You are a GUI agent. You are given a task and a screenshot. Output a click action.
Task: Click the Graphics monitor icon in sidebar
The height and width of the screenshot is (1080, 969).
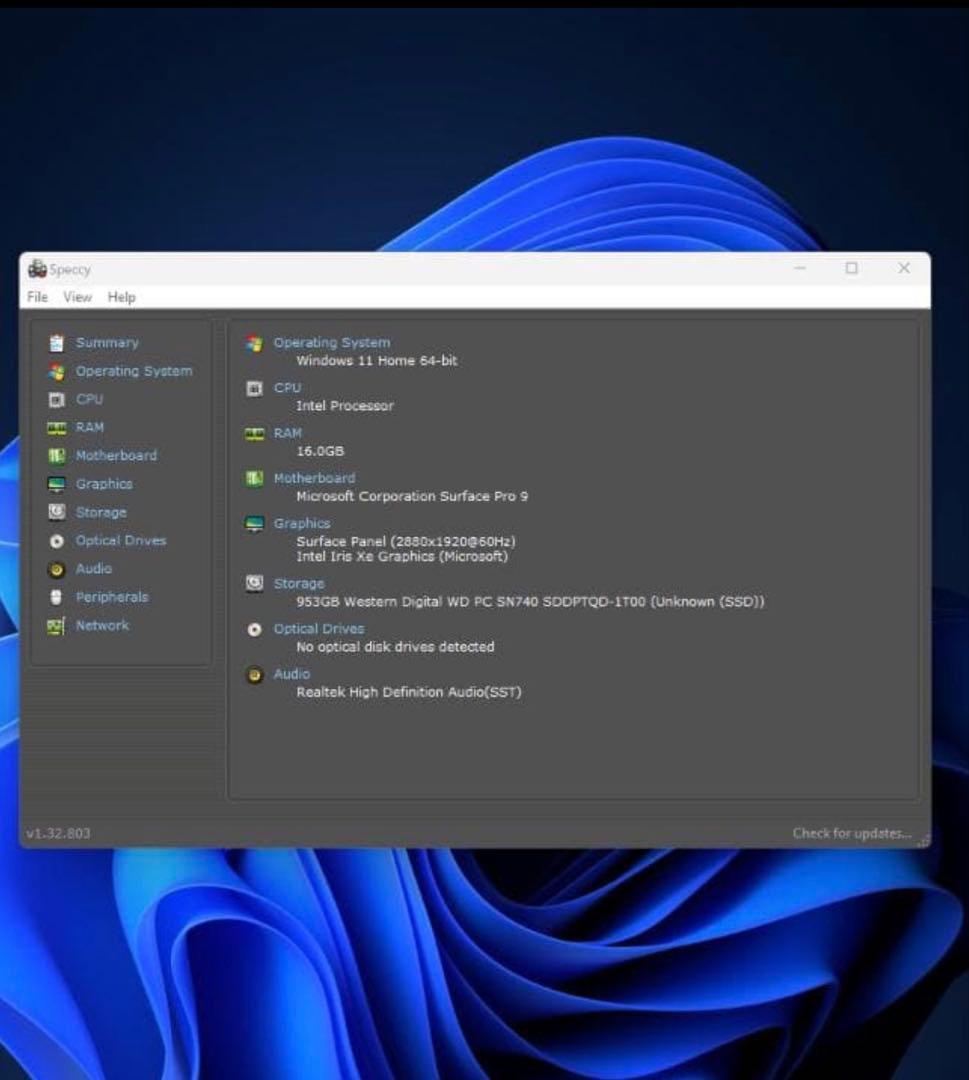pos(57,484)
